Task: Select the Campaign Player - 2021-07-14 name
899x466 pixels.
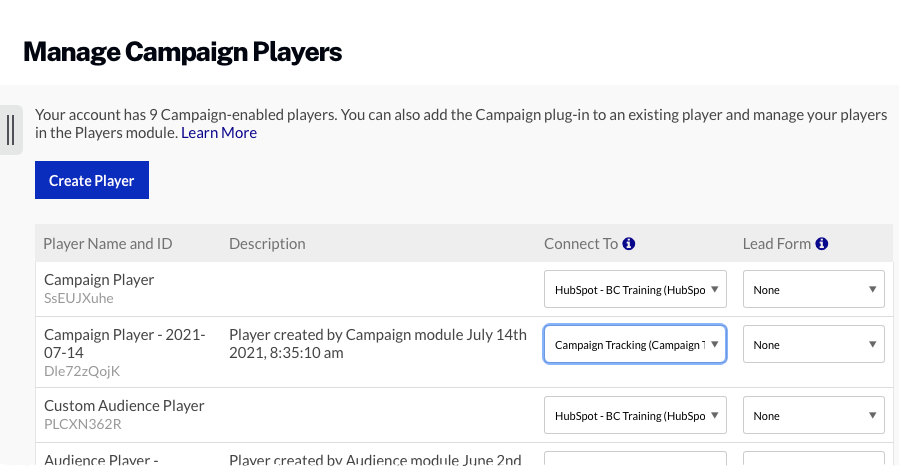Action: pyautogui.click(x=125, y=344)
